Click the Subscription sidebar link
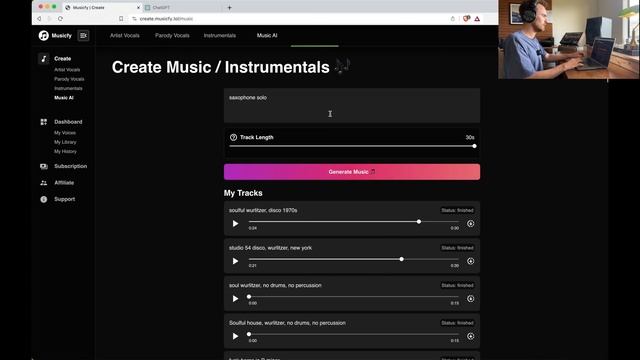Viewport: 640px width, 360px height. 71,167
